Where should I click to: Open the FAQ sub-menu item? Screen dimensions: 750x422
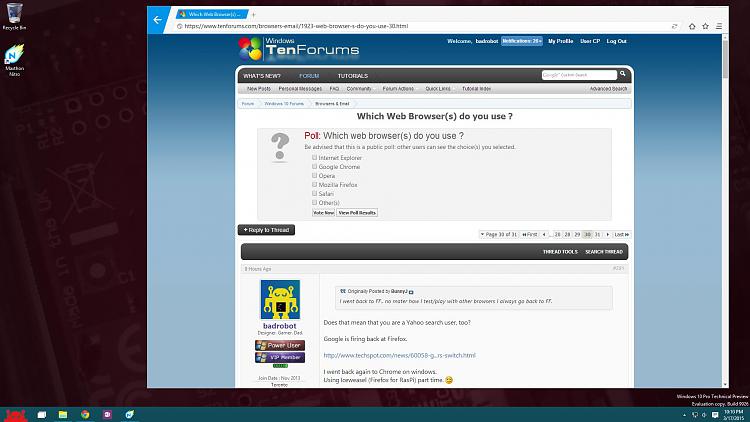334,89
